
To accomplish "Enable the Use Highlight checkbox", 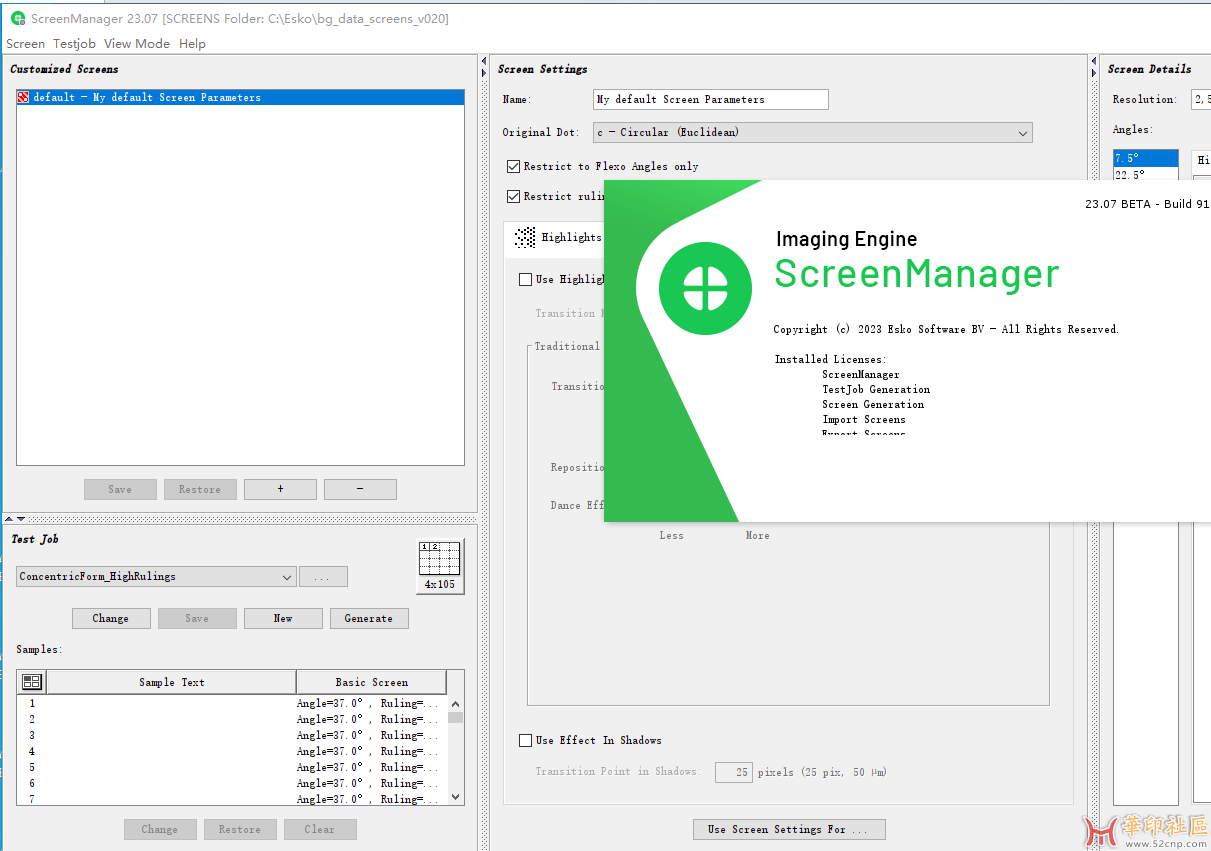I will point(526,279).
